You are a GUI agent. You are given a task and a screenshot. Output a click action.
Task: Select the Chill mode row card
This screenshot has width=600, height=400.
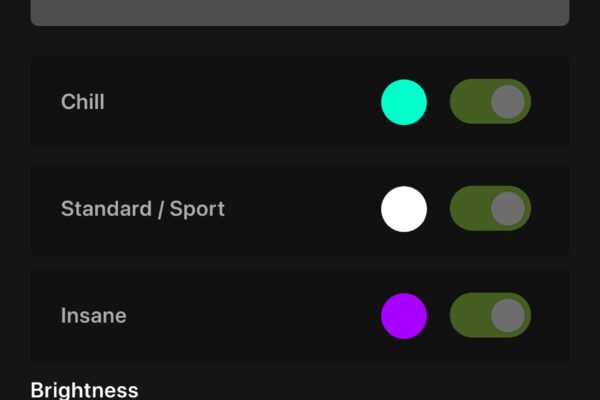[x=250, y=102]
